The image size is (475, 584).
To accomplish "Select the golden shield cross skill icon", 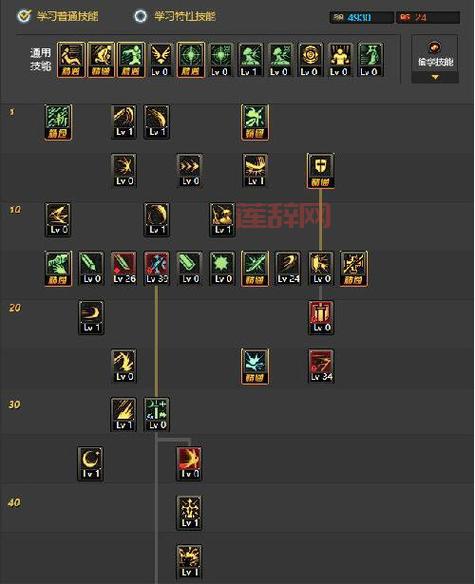I will pyautogui.click(x=320, y=171).
